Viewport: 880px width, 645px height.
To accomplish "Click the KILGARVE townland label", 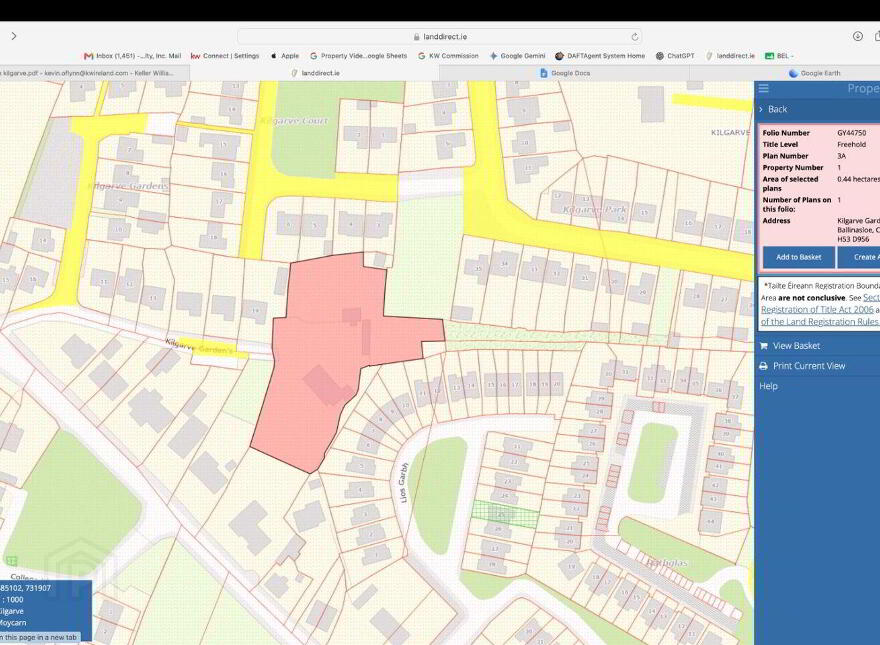I will [x=730, y=132].
